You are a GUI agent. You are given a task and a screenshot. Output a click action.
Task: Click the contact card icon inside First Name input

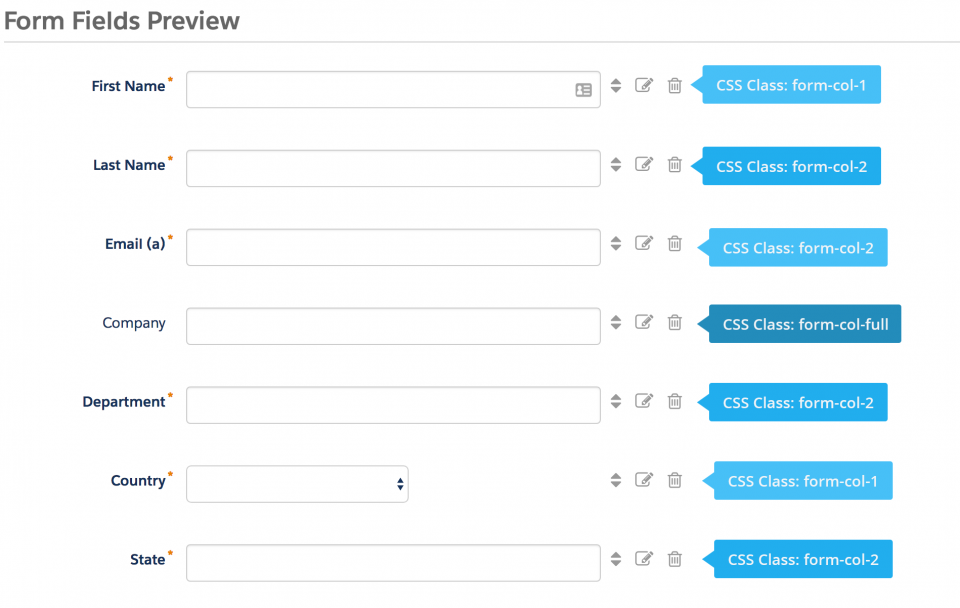point(583,90)
